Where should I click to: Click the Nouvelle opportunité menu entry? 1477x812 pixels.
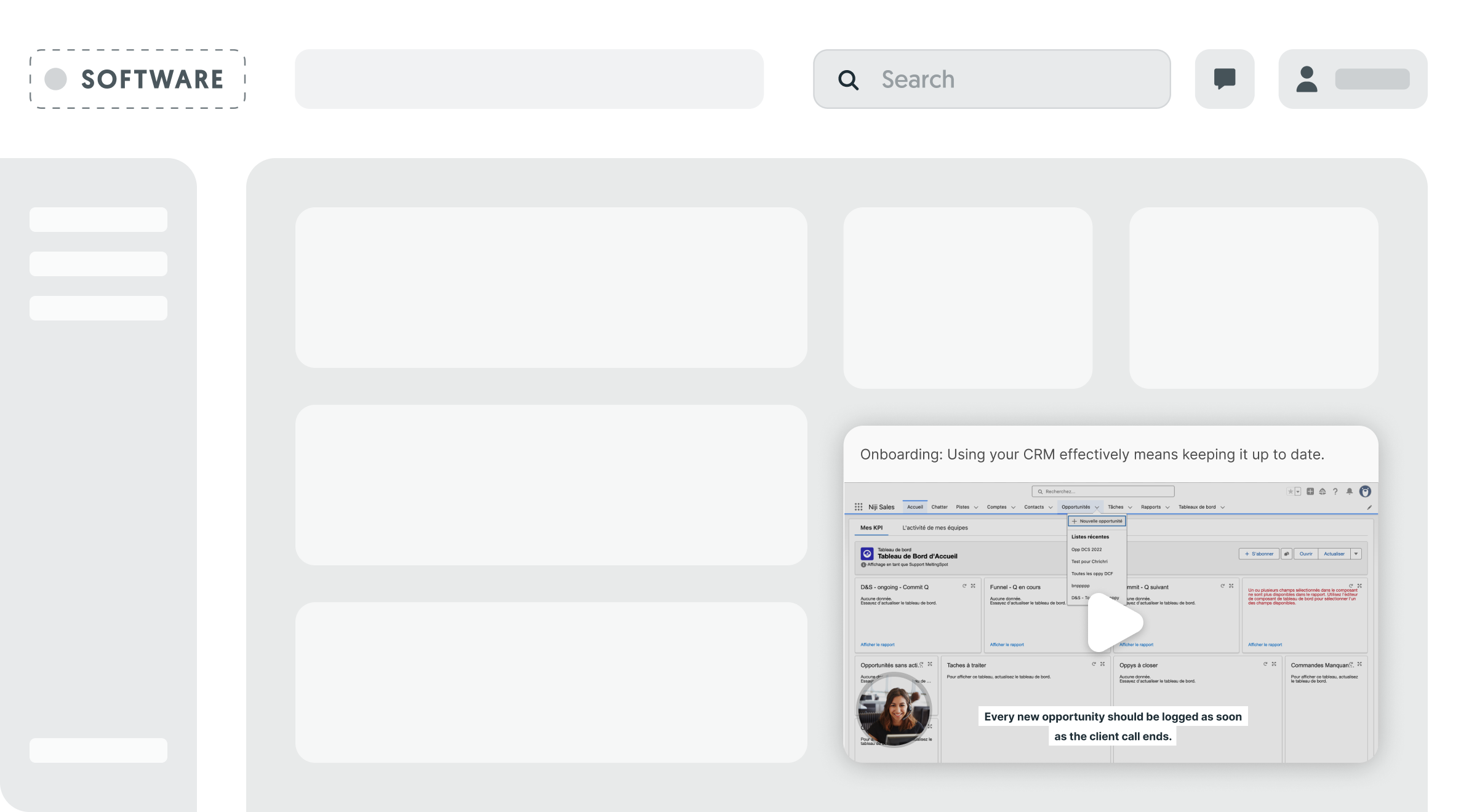pyautogui.click(x=1097, y=521)
